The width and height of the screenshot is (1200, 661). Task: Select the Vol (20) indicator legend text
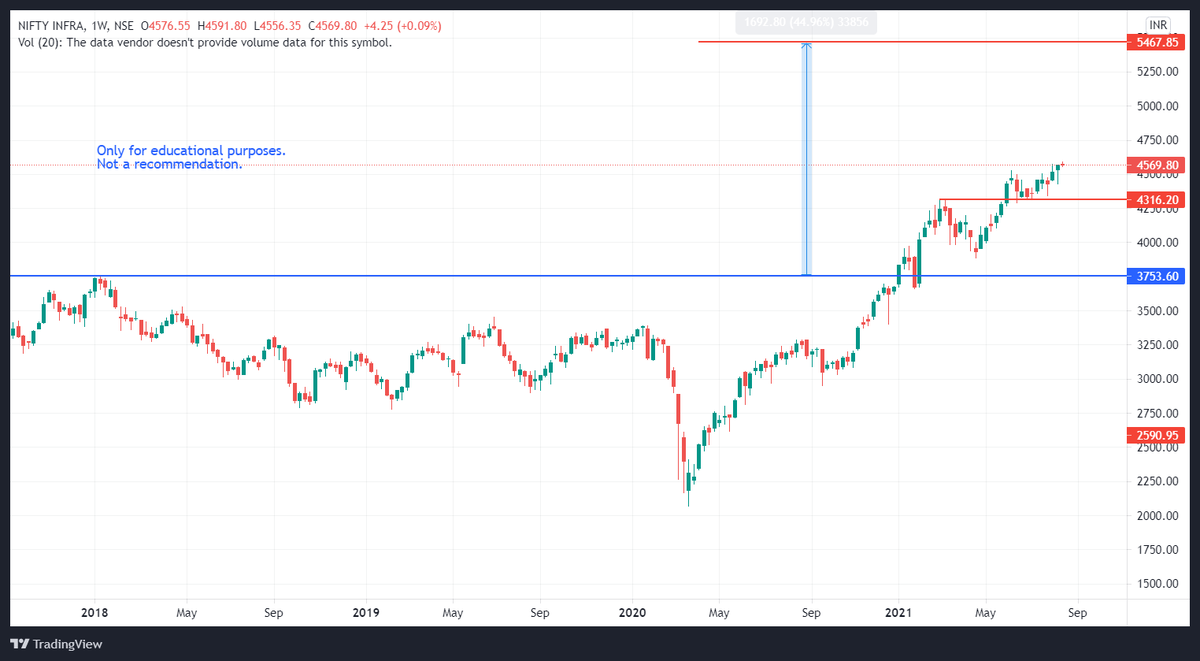205,43
